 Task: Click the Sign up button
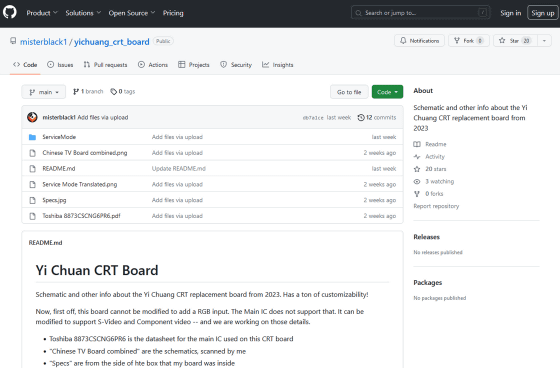click(542, 13)
